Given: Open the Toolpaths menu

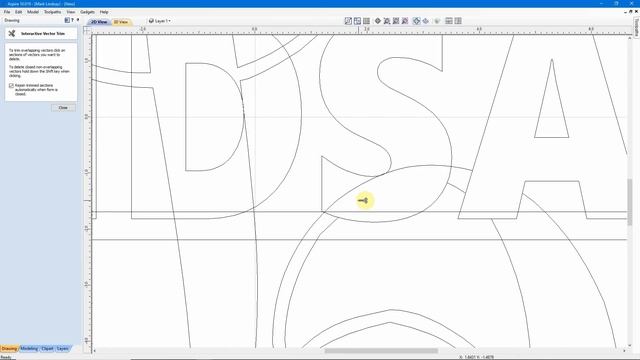Looking at the screenshot, I should click(53, 12).
